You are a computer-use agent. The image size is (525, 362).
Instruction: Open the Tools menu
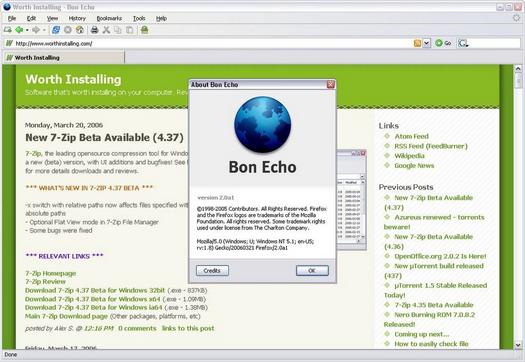tap(139, 18)
